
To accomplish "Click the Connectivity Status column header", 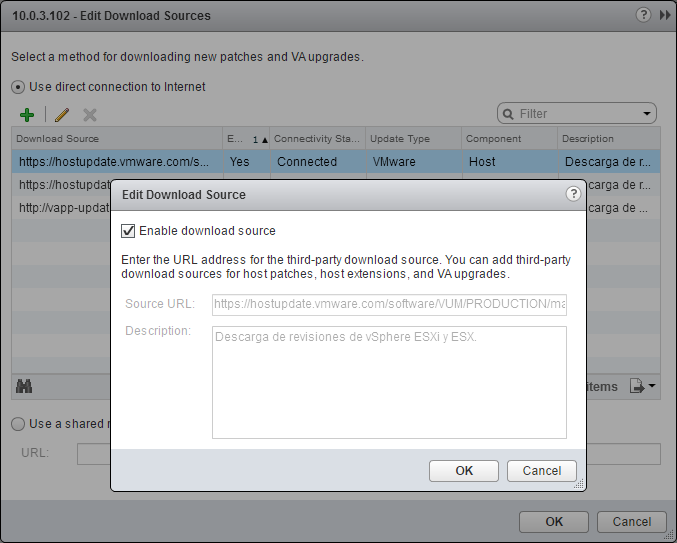I will point(316,139).
